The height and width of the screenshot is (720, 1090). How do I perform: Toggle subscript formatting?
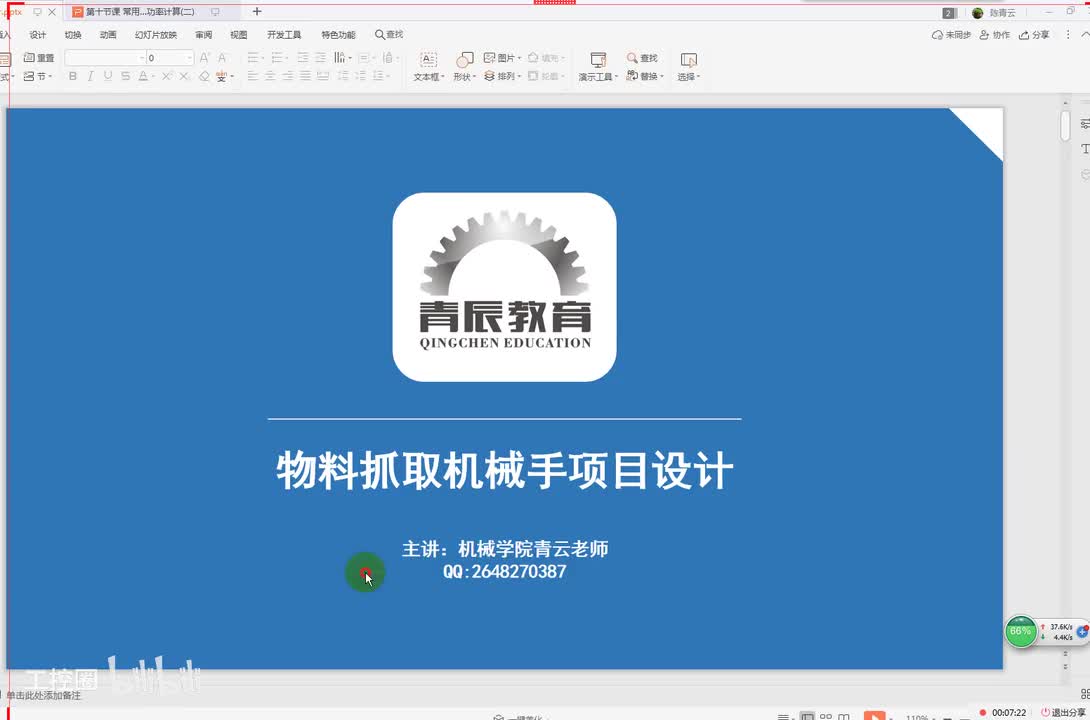(x=184, y=76)
